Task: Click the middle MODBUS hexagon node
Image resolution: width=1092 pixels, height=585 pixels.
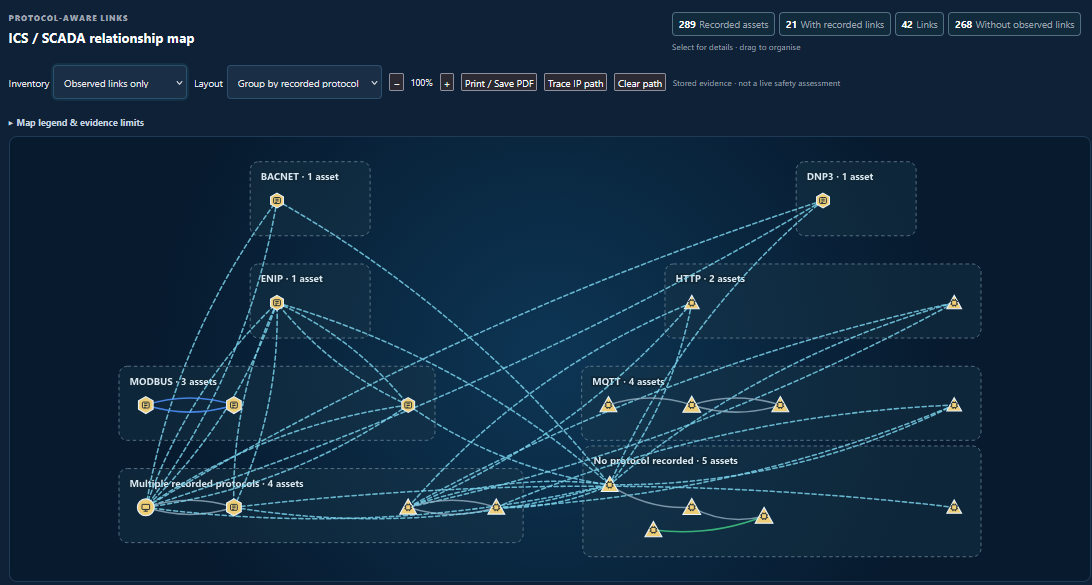Action: click(x=234, y=405)
